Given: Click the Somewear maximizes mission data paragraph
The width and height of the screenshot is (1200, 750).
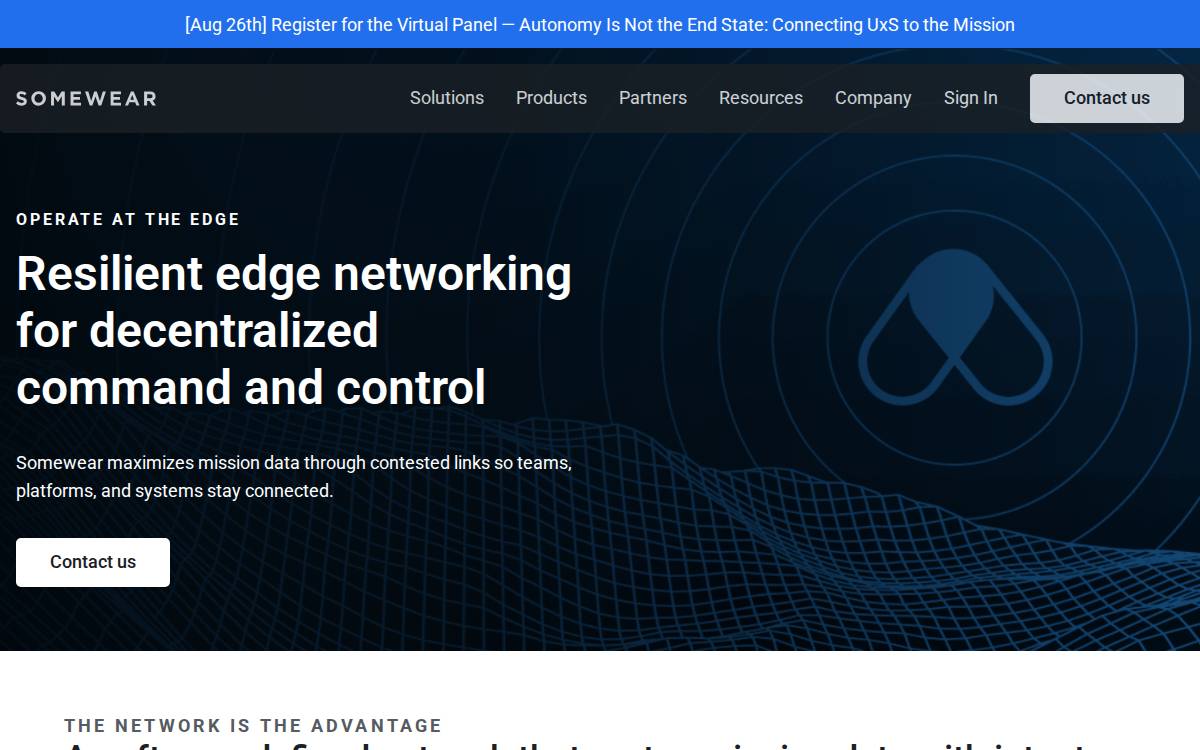Looking at the screenshot, I should tap(294, 477).
